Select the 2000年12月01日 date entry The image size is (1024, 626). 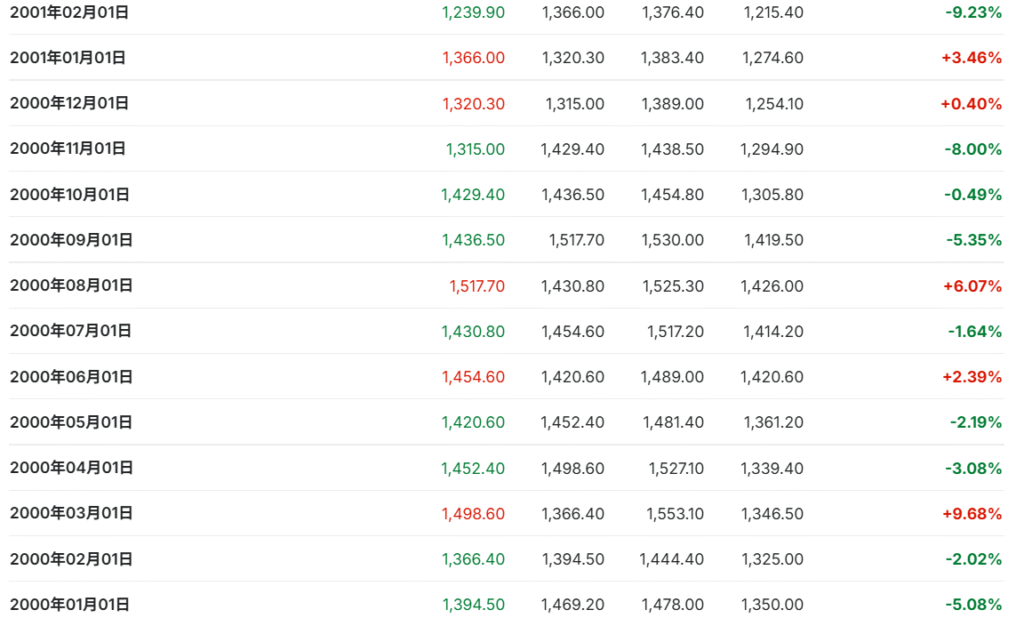click(x=69, y=103)
